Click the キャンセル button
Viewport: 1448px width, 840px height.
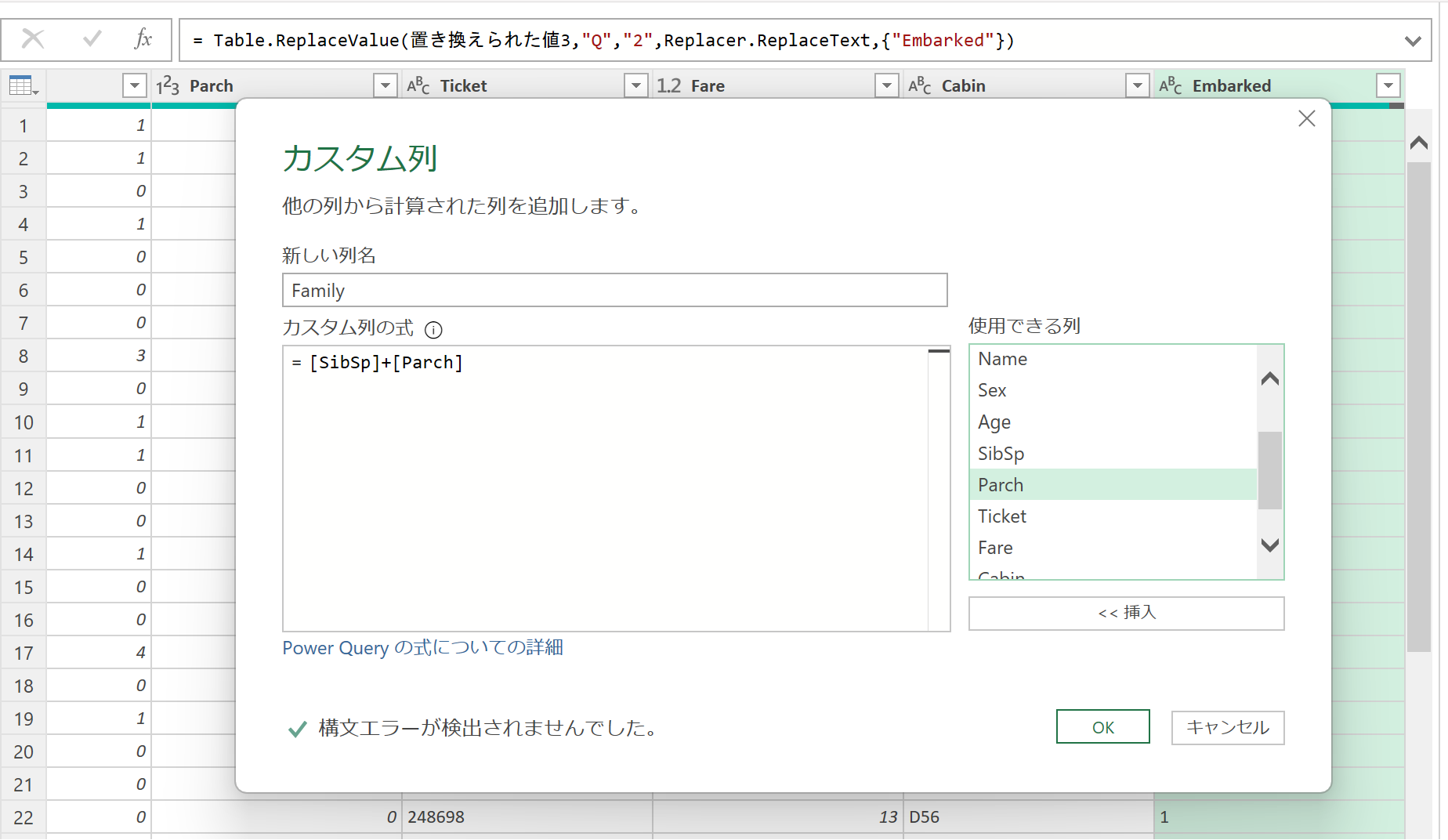pyautogui.click(x=1228, y=727)
